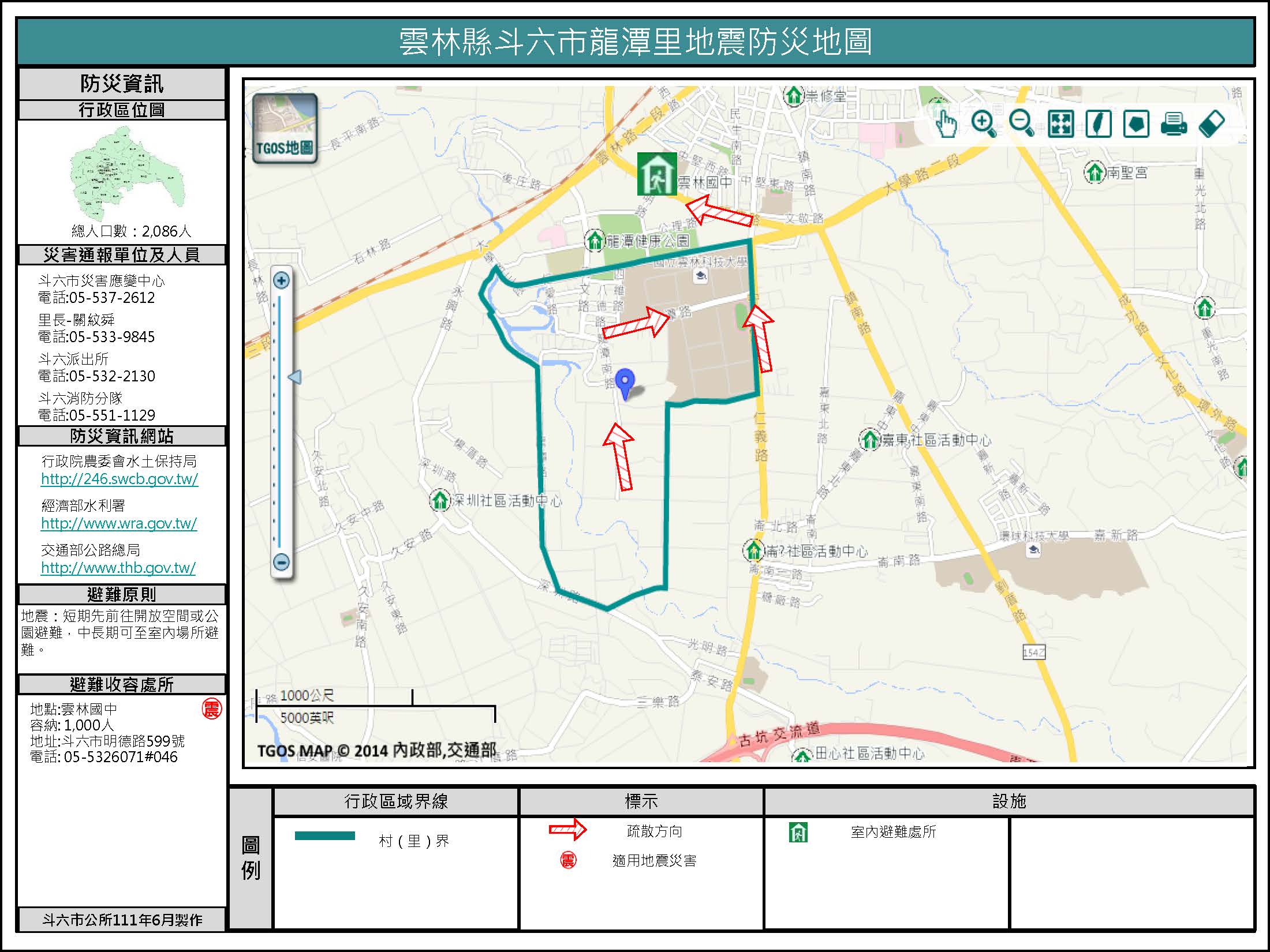This screenshot has width=1270, height=952.
Task: Open the TGOS地圖 basemap switcher
Action: click(x=285, y=128)
